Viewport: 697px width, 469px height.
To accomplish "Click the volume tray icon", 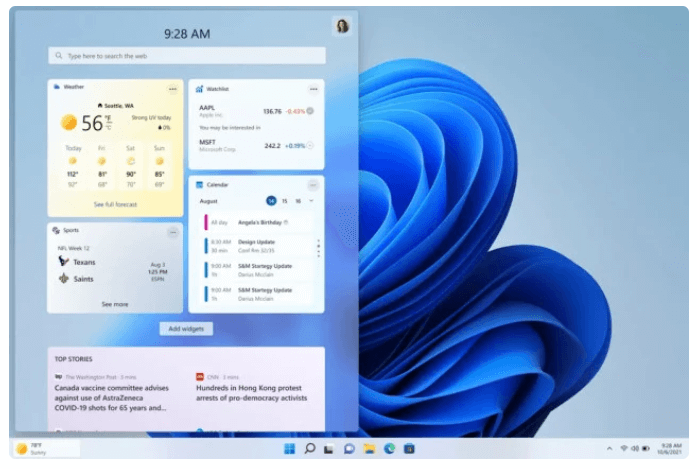I will 635,449.
